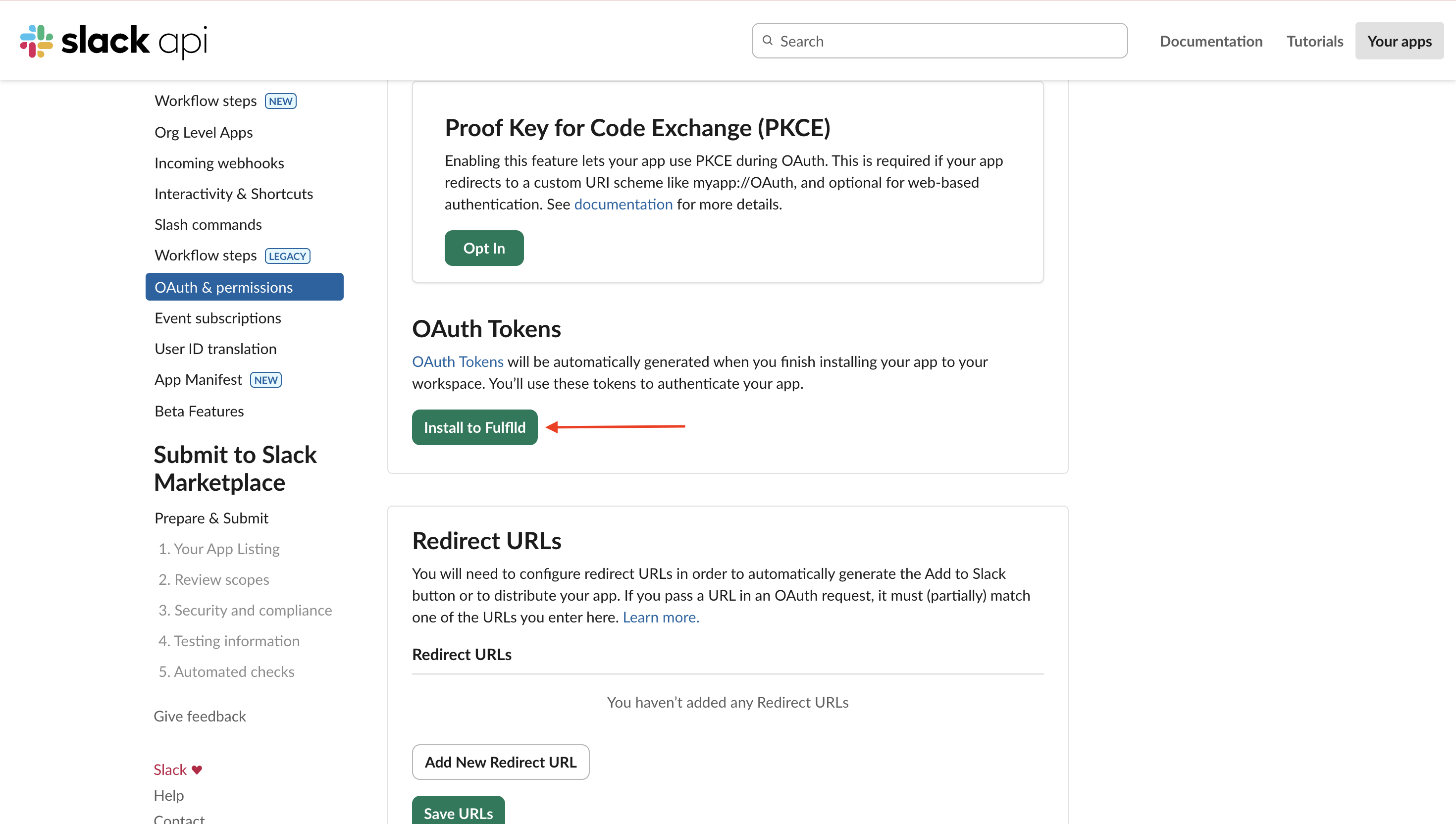Click the search magnifier icon
The height and width of the screenshot is (824, 1456).
click(767, 41)
